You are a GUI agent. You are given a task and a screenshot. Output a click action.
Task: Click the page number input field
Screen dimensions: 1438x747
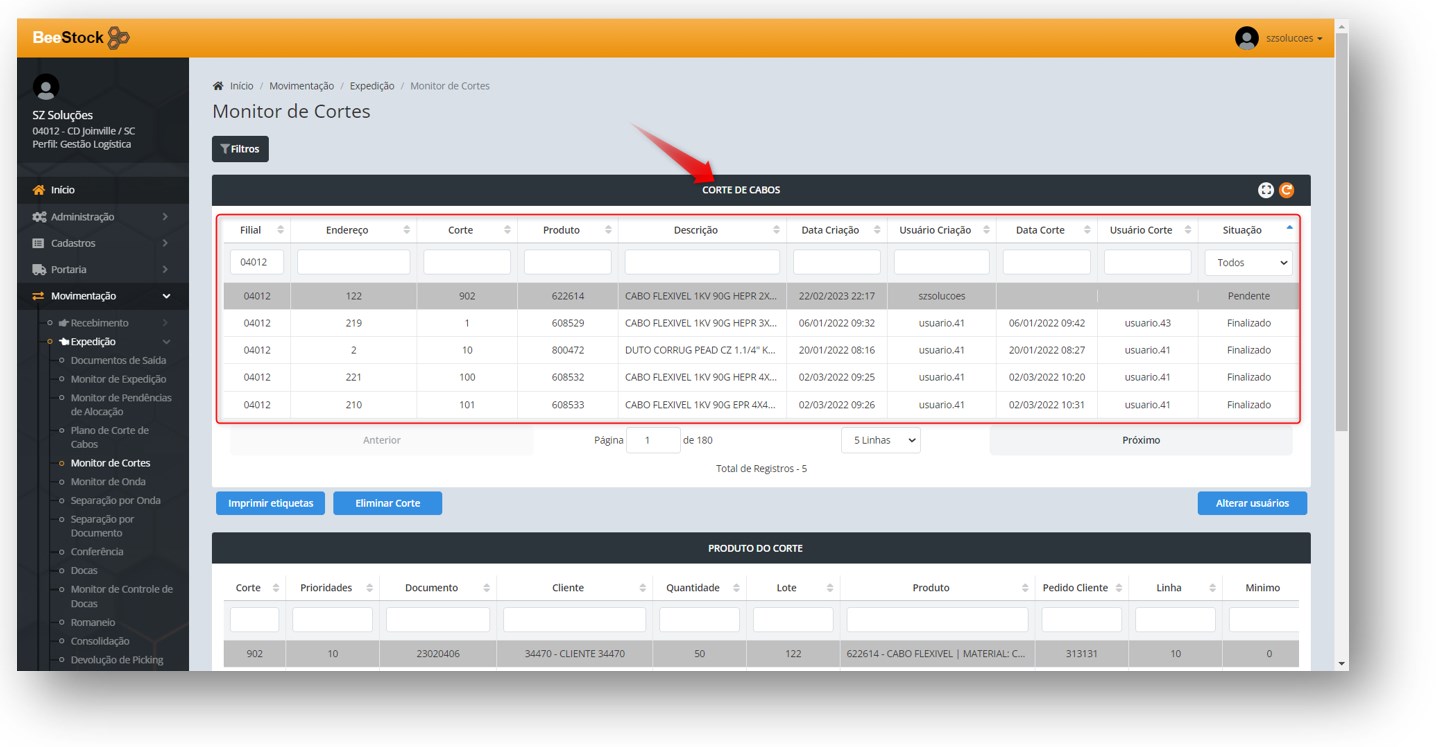click(652, 440)
